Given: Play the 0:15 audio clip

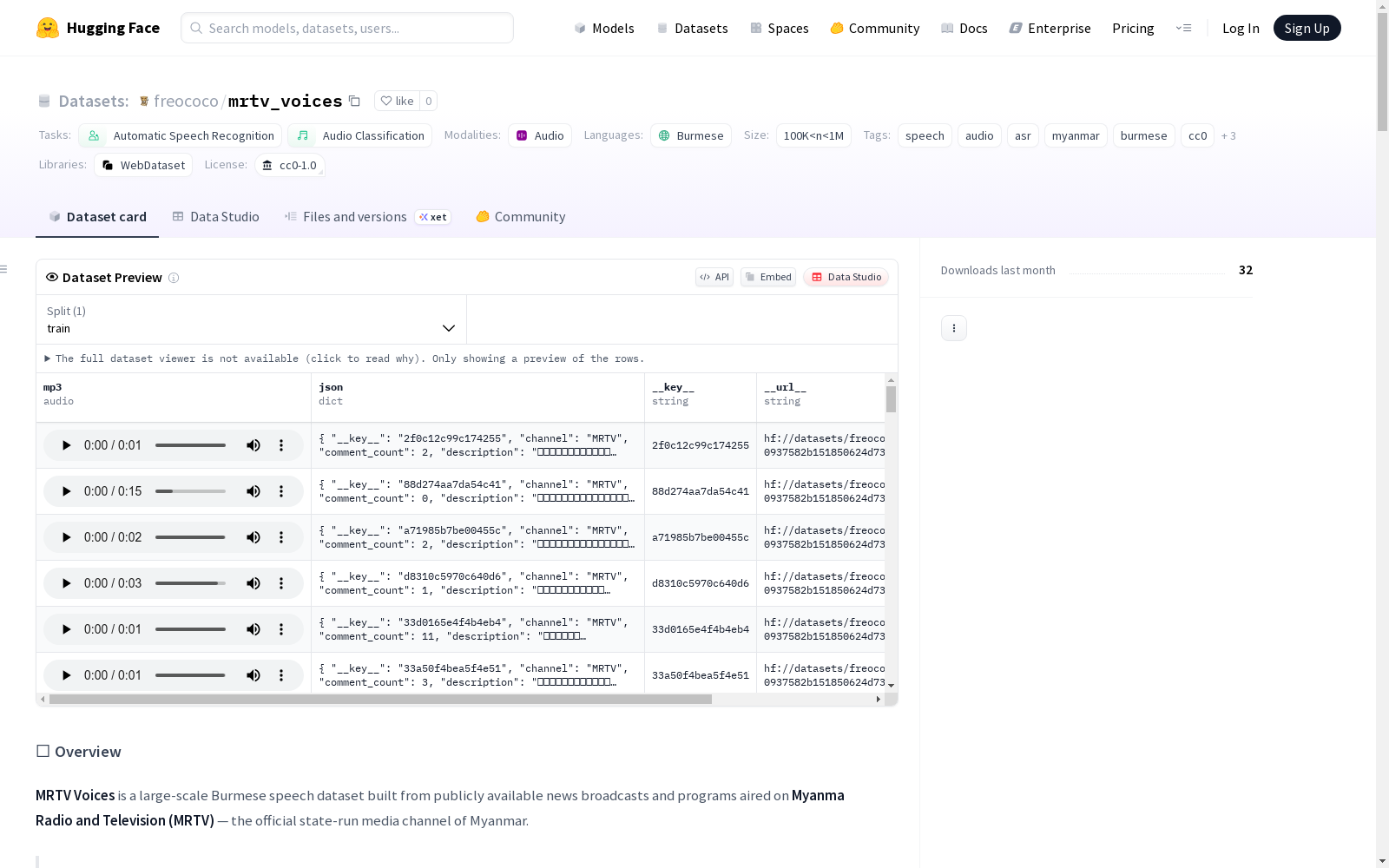Looking at the screenshot, I should click(x=66, y=491).
